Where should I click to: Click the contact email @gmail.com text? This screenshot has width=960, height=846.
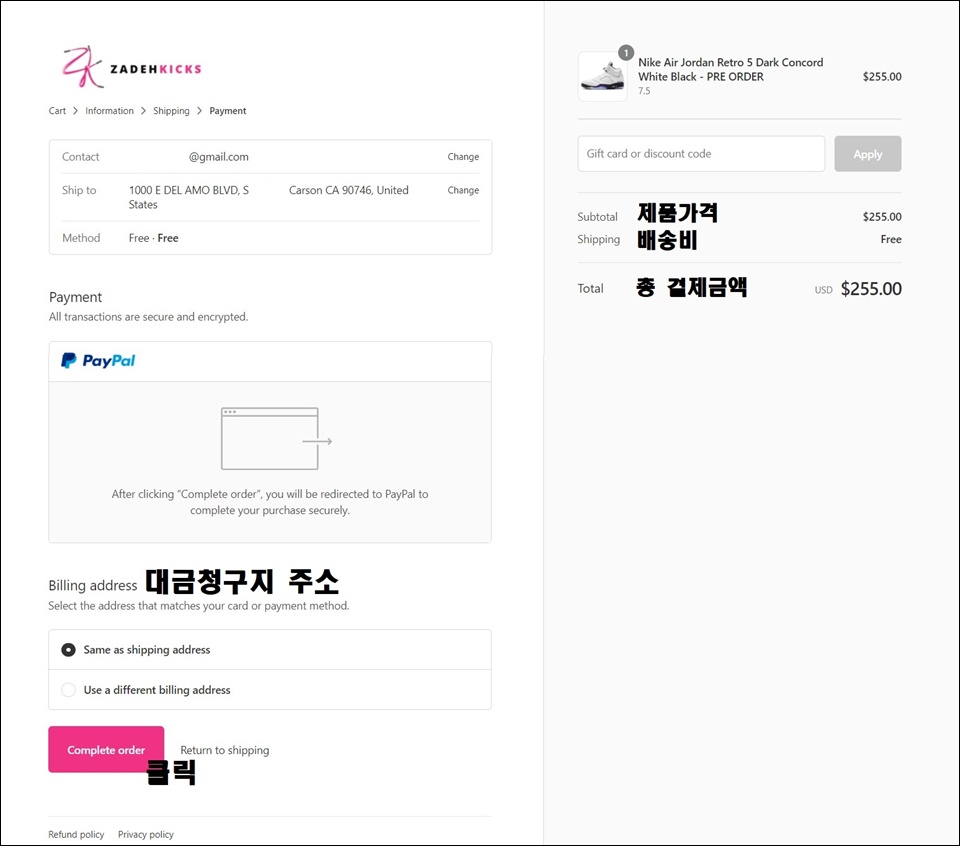(219, 157)
